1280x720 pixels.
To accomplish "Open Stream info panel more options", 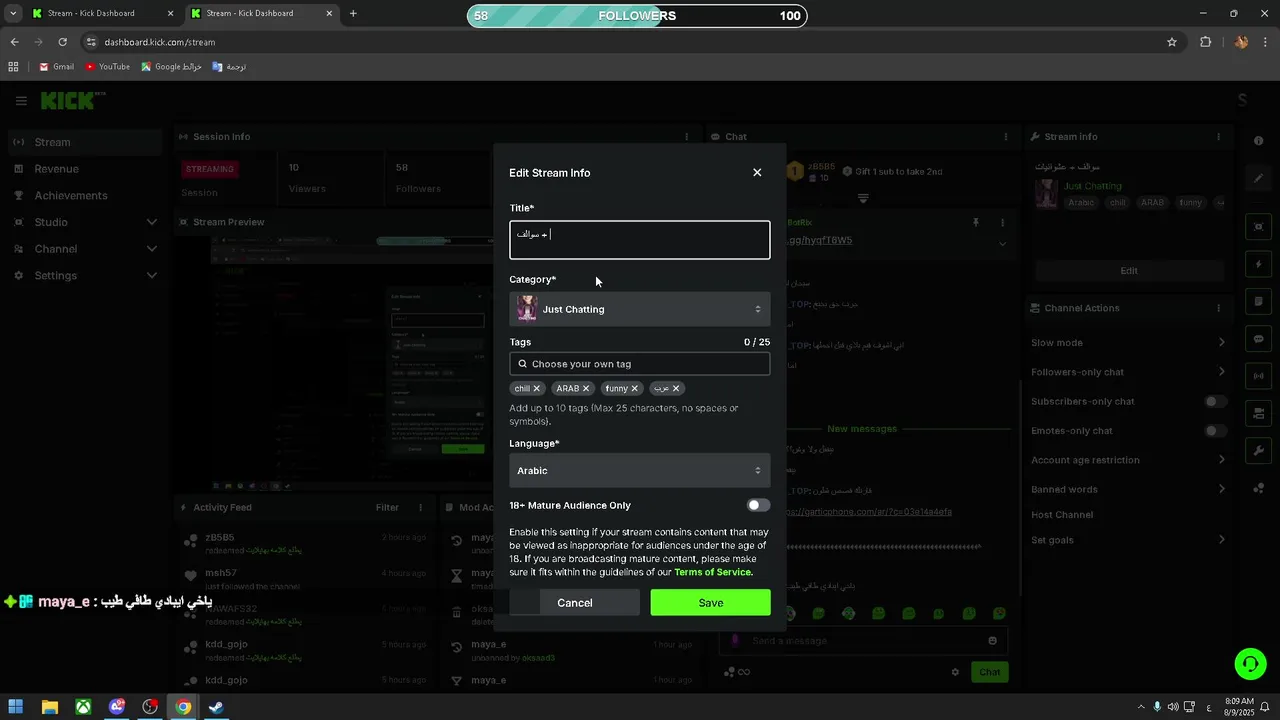I will pyautogui.click(x=1218, y=137).
